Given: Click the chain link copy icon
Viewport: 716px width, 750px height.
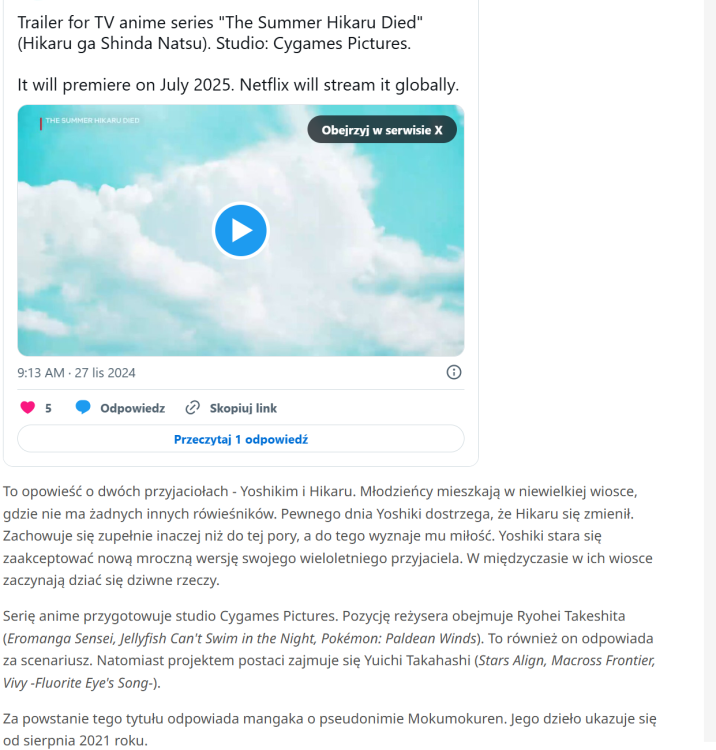Looking at the screenshot, I should [x=192, y=408].
